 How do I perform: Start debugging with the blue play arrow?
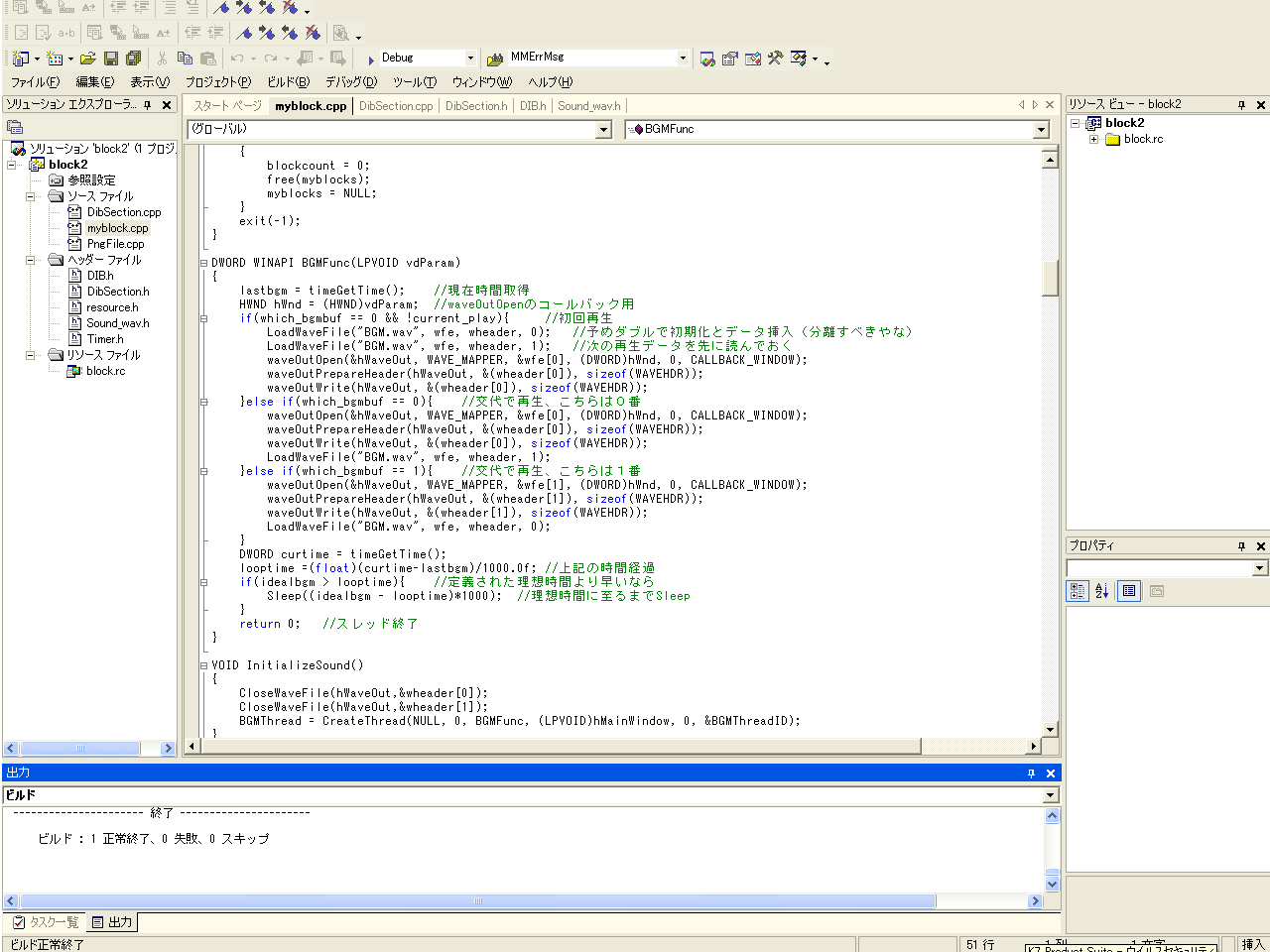370,59
